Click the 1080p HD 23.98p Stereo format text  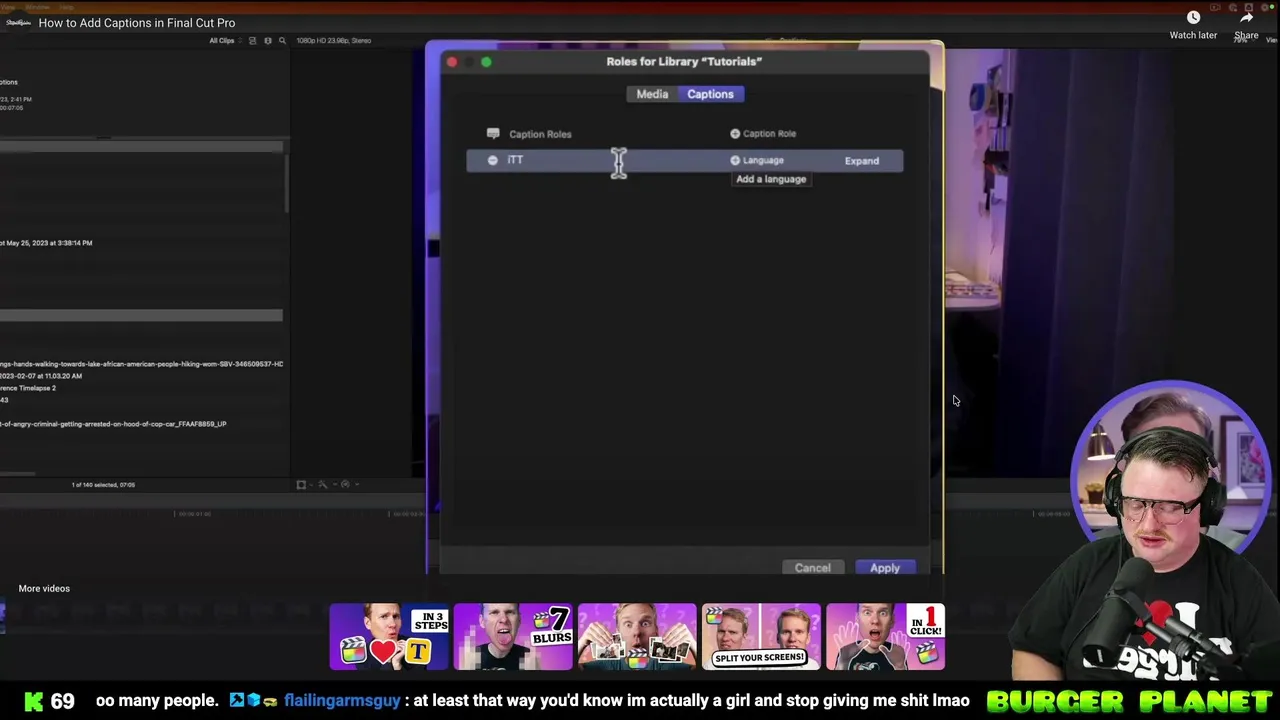pyautogui.click(x=334, y=41)
